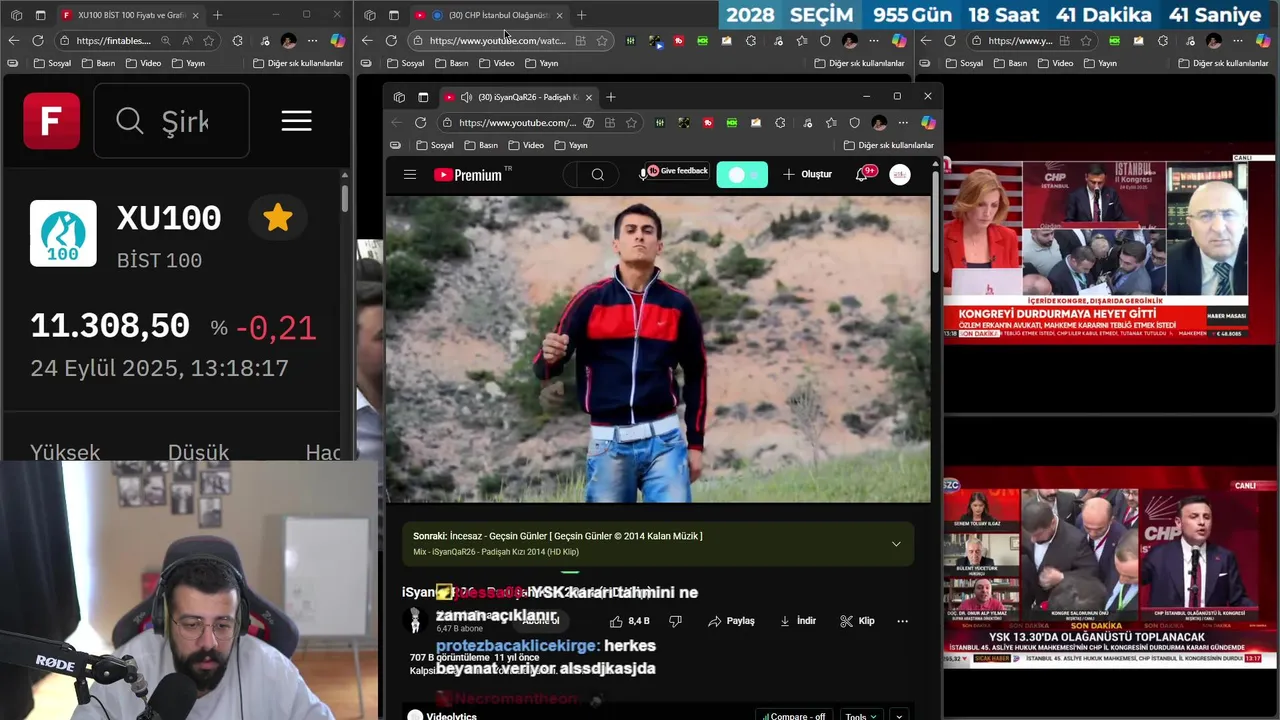Click the XU100 BİST 100 logo
Viewport: 1280px width, 720px height.
pyautogui.click(x=63, y=233)
